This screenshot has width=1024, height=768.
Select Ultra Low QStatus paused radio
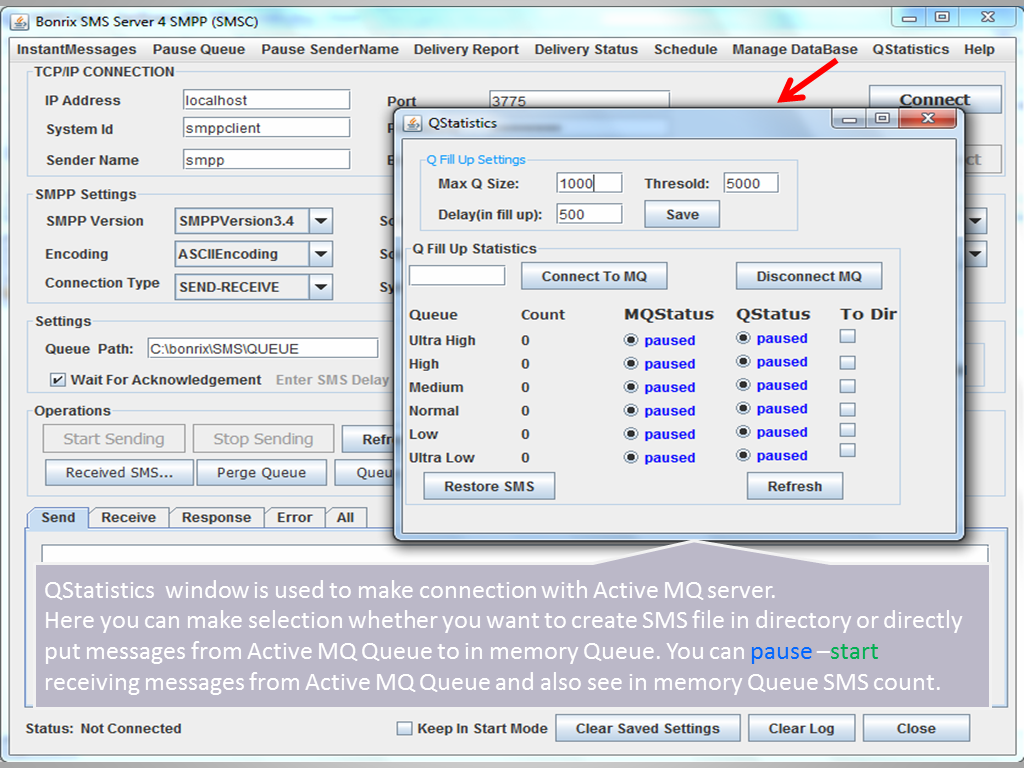pos(743,456)
